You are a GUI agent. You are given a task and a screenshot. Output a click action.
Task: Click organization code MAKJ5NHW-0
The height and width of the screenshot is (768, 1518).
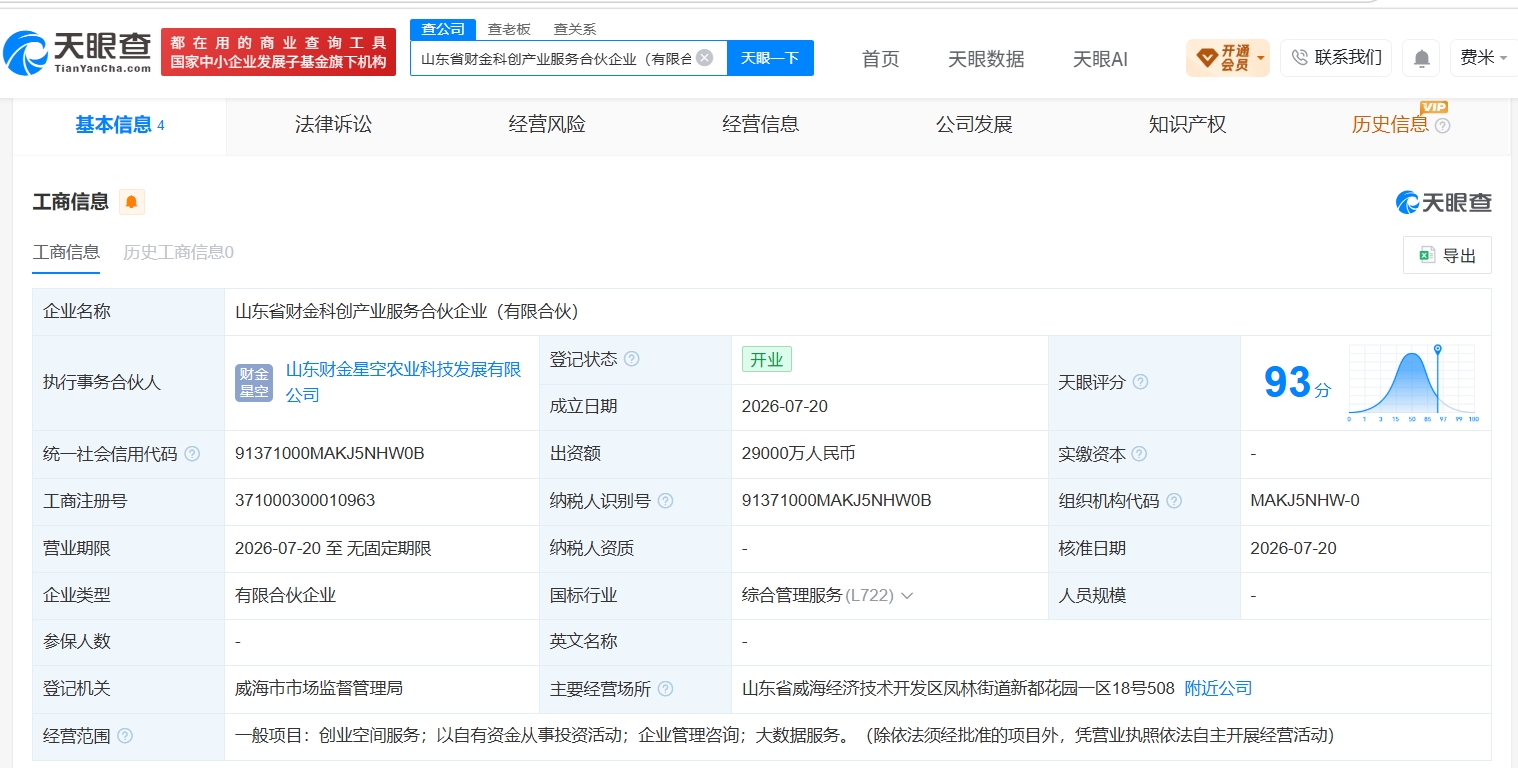point(1305,501)
